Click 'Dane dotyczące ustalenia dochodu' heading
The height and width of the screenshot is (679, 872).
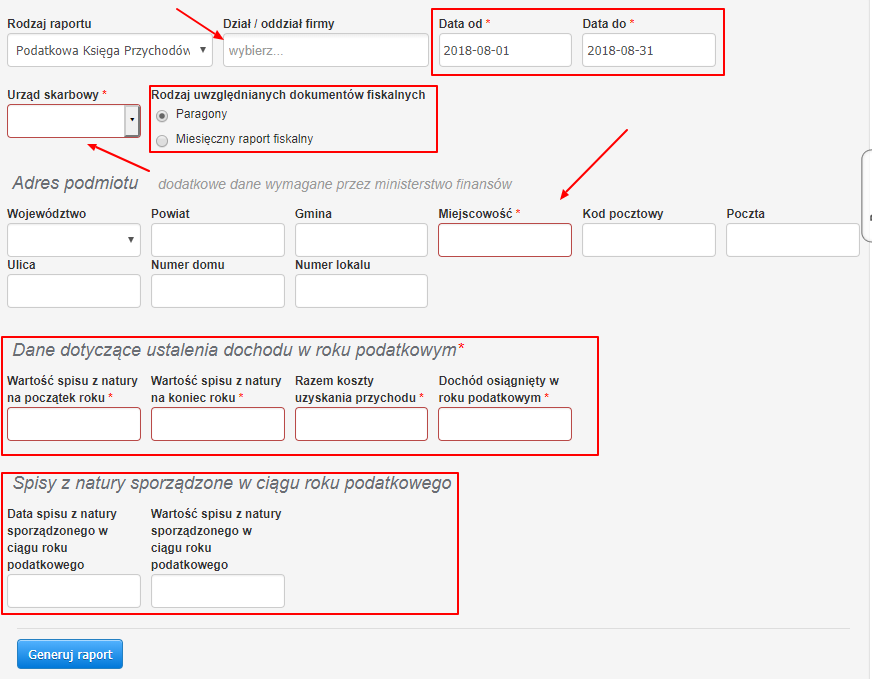pos(237,350)
